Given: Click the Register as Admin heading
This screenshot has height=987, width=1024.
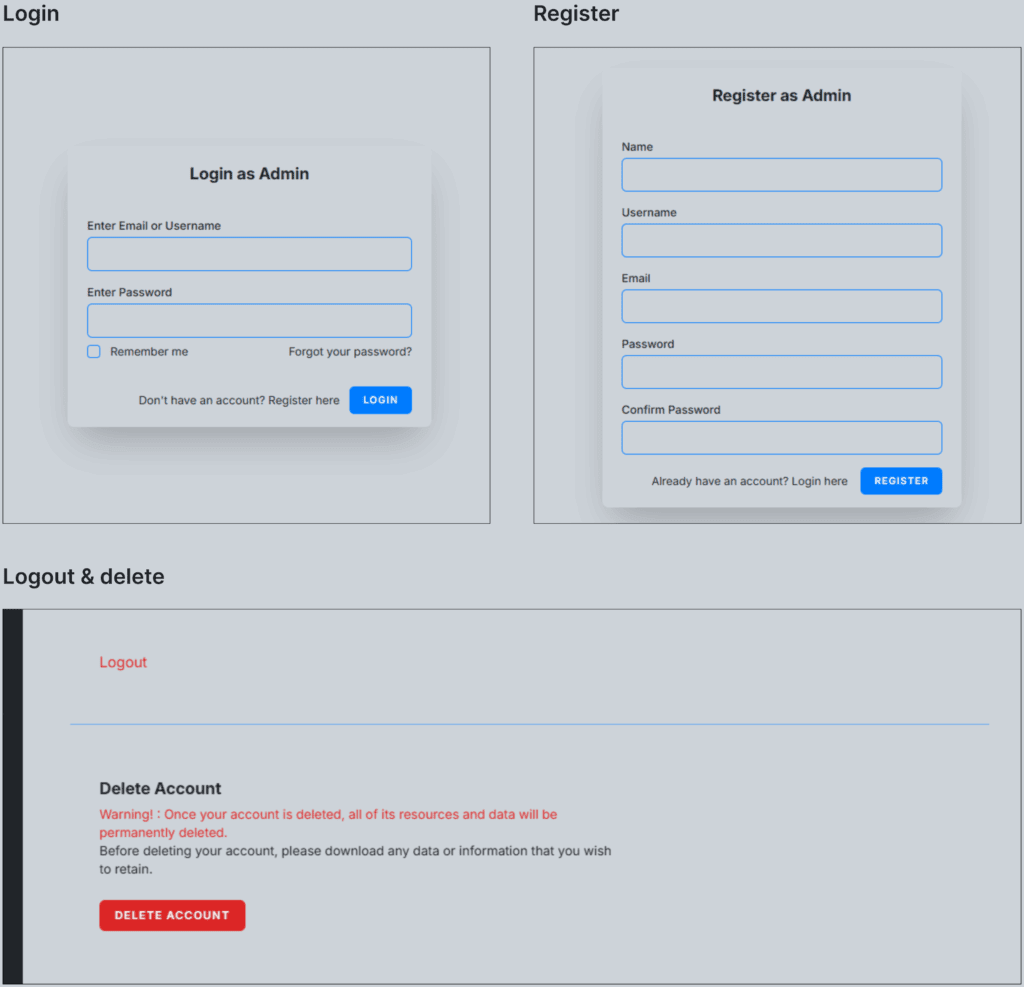Looking at the screenshot, I should [x=781, y=96].
